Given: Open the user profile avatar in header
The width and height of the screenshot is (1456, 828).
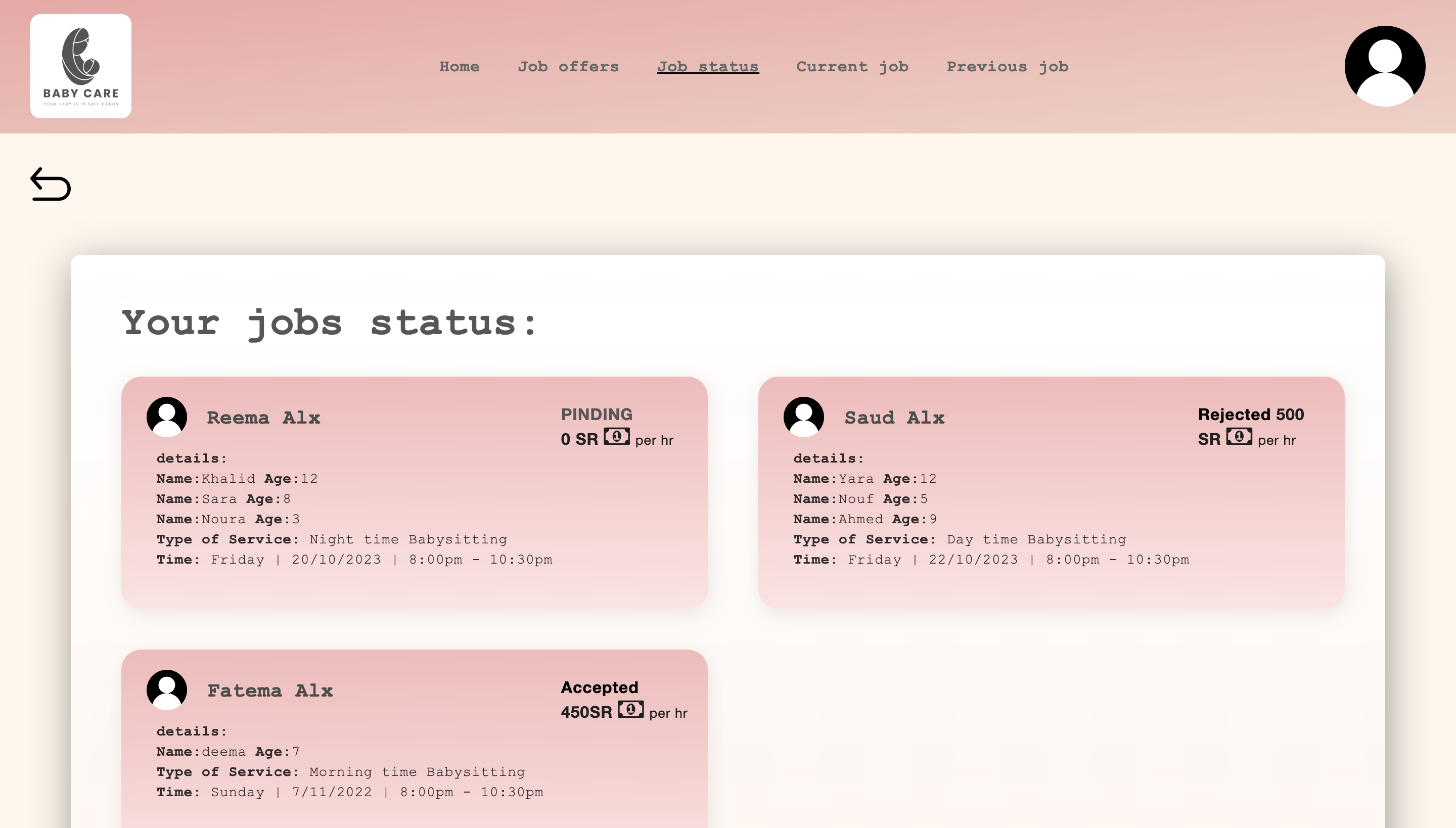Looking at the screenshot, I should pos(1384,66).
